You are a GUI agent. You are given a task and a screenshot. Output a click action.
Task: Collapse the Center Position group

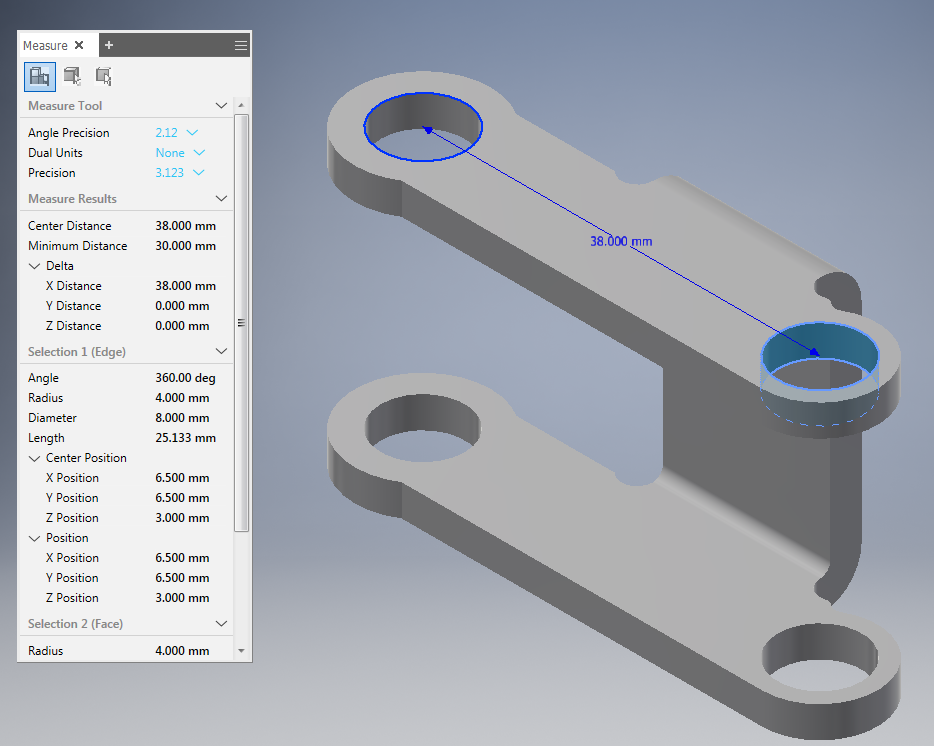coord(35,458)
